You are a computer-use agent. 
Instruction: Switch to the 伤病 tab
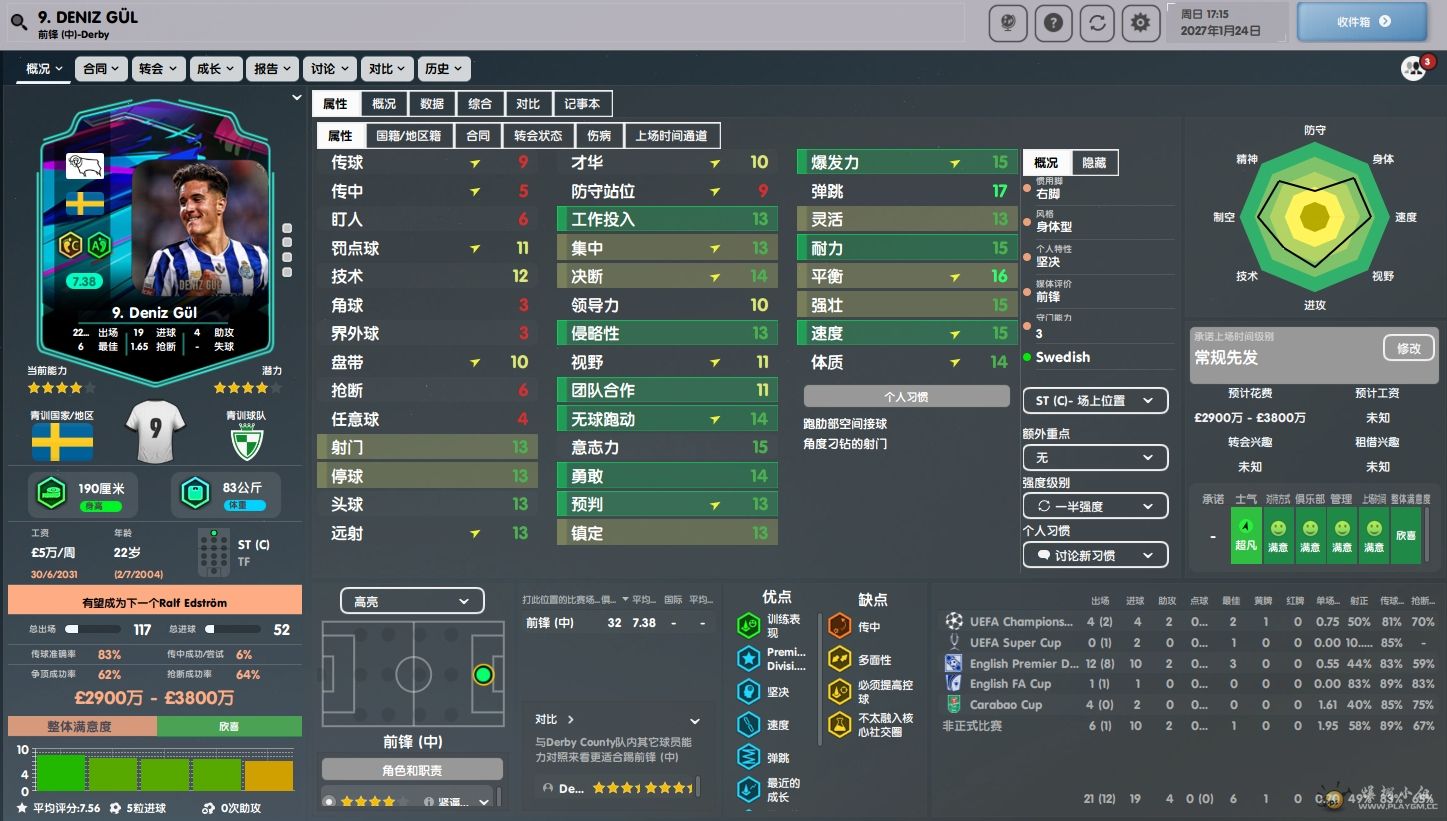click(599, 135)
